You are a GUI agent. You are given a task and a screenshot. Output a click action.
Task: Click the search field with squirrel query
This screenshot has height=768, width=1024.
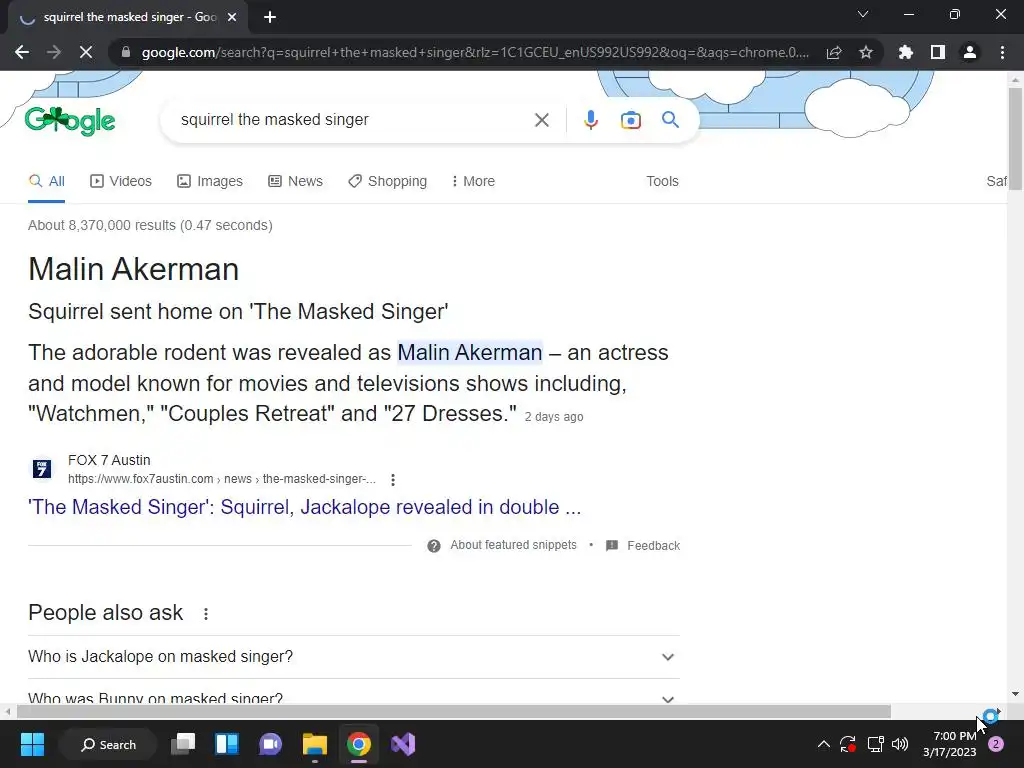[353, 120]
